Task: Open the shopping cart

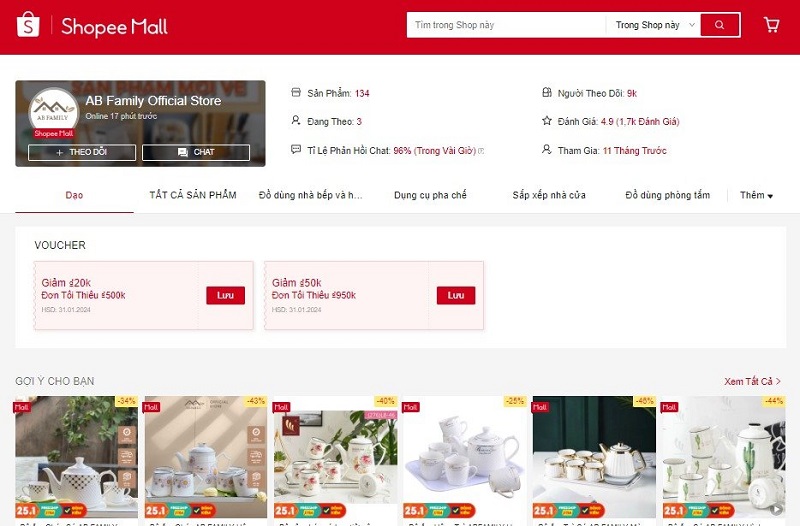Action: pyautogui.click(x=771, y=25)
